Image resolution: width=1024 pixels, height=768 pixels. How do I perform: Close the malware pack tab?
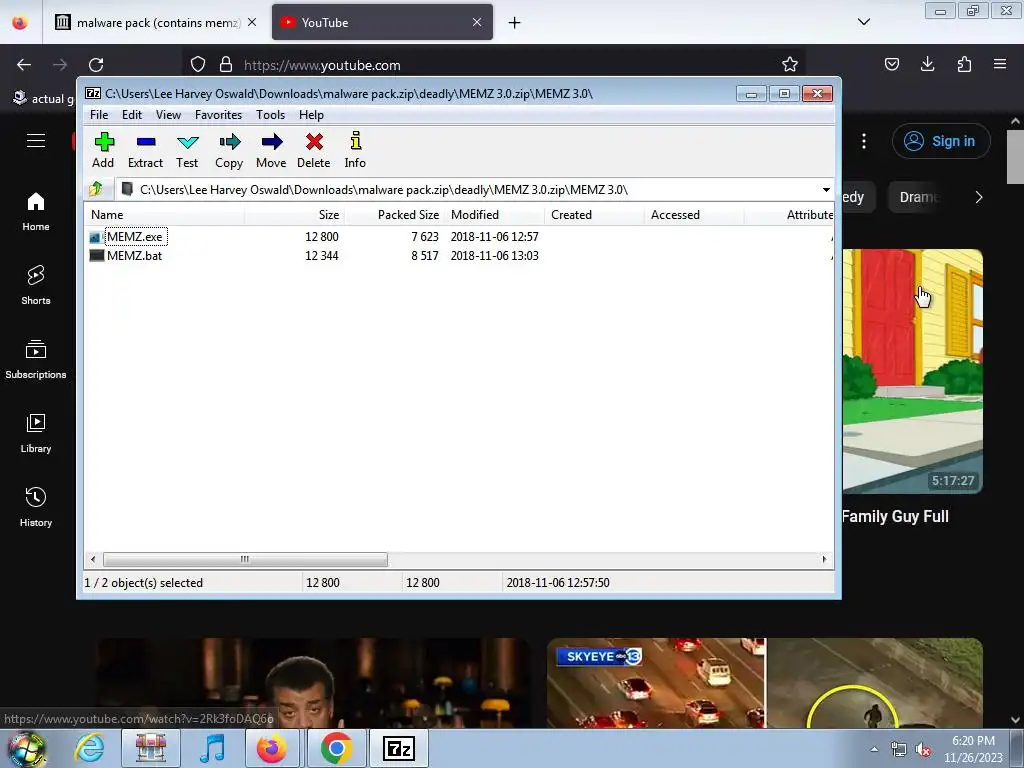pyautogui.click(x=252, y=22)
